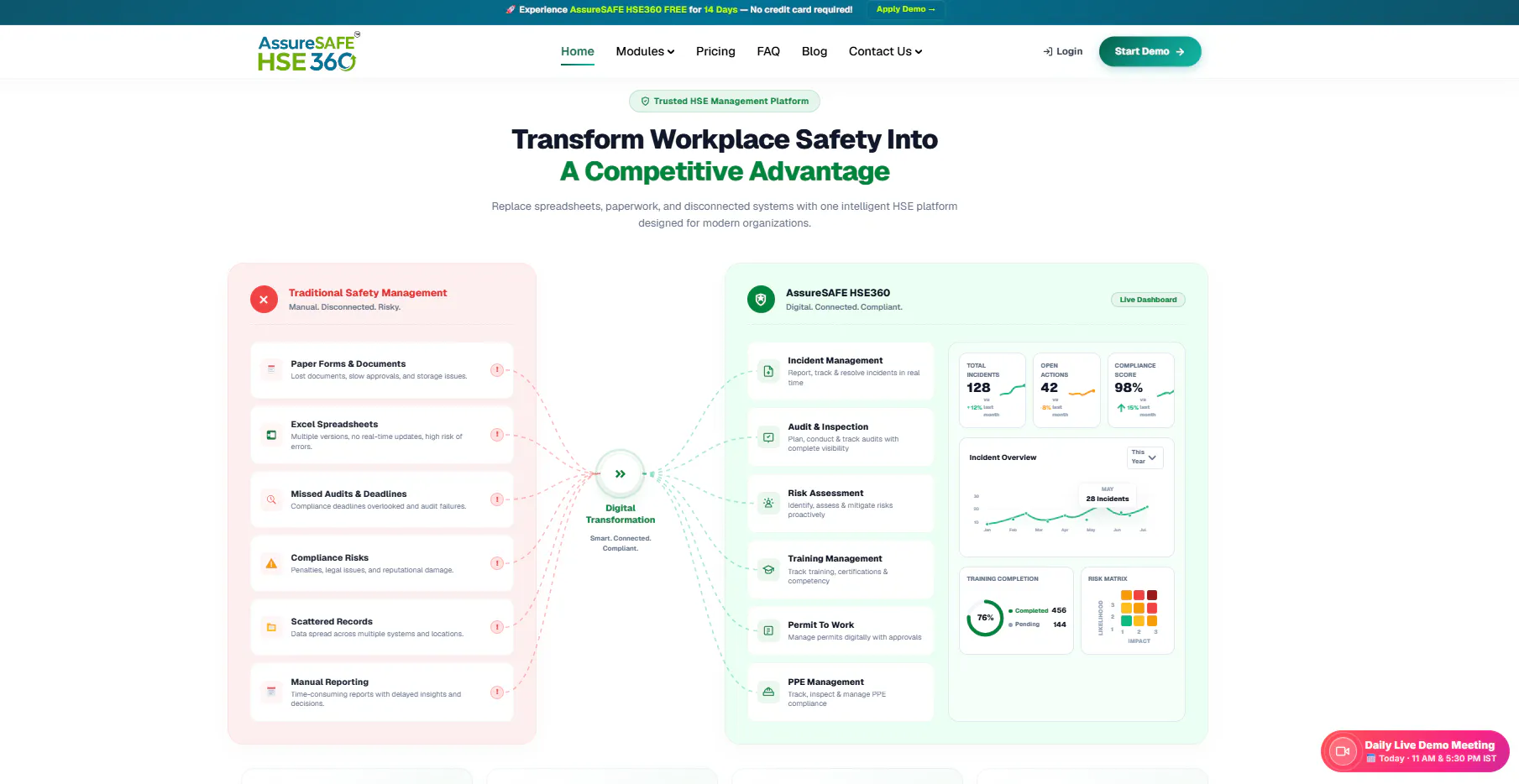Click the Excel Spreadsheets icon
The image size is (1519, 784).
tap(271, 435)
